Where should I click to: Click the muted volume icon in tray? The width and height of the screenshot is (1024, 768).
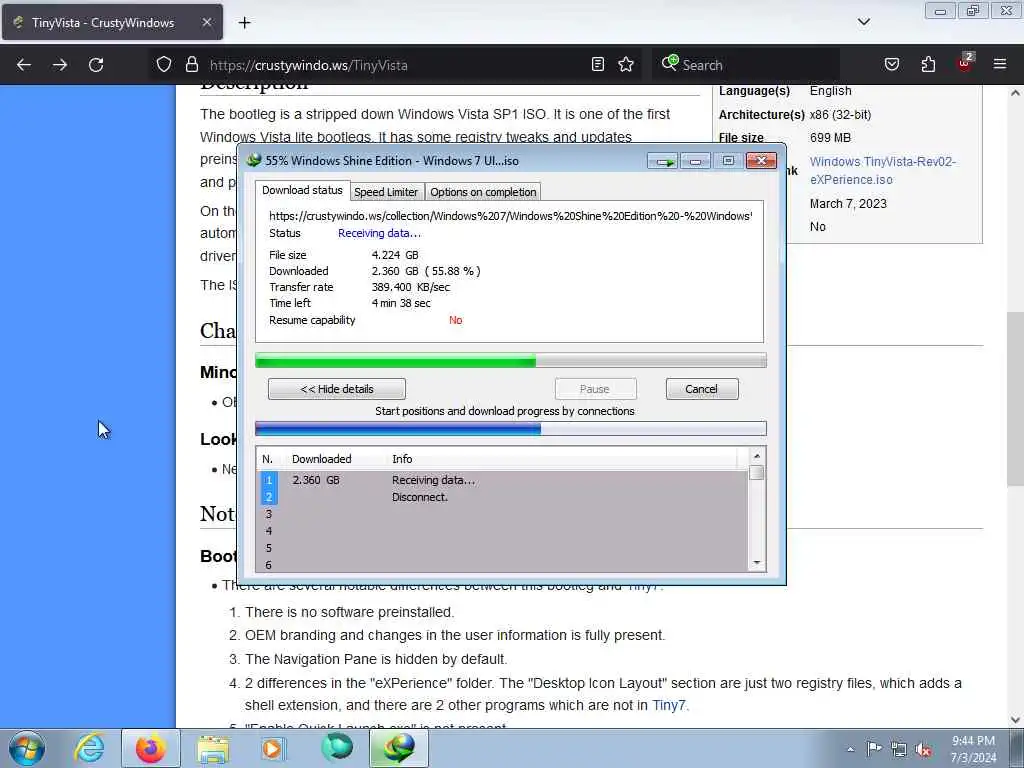[923, 749]
